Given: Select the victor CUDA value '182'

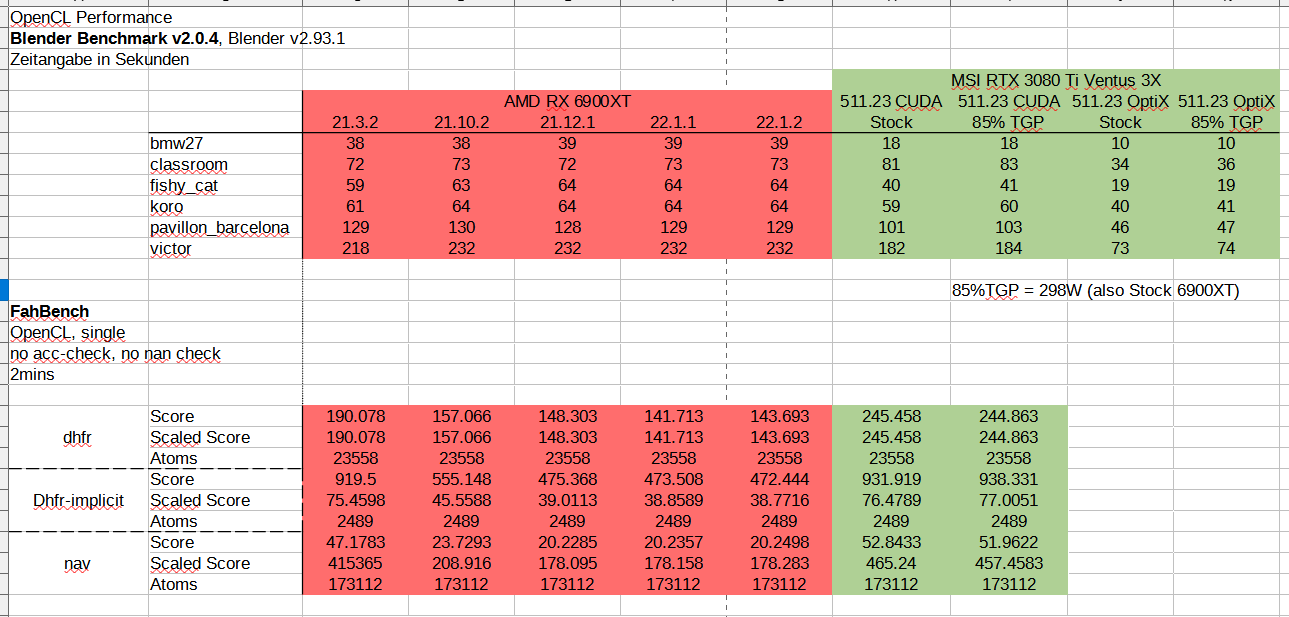Looking at the screenshot, I should pyautogui.click(x=891, y=248).
